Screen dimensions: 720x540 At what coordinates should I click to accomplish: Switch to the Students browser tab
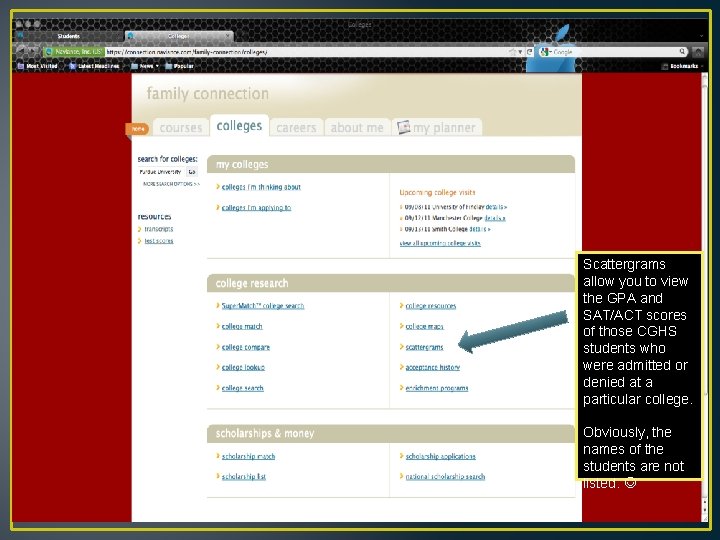[x=69, y=36]
